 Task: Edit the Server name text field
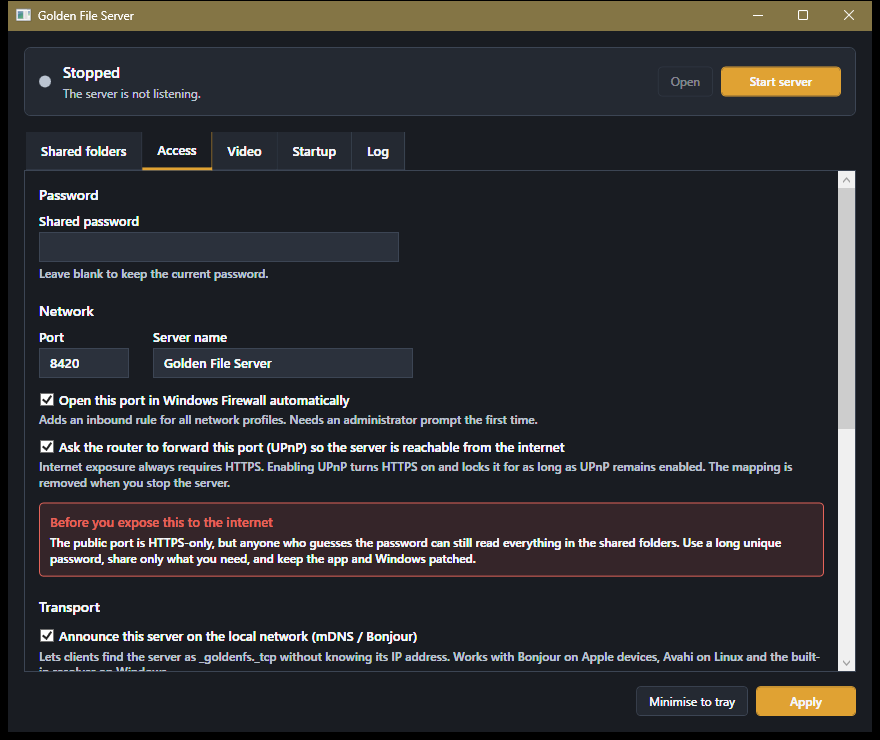pyautogui.click(x=283, y=363)
